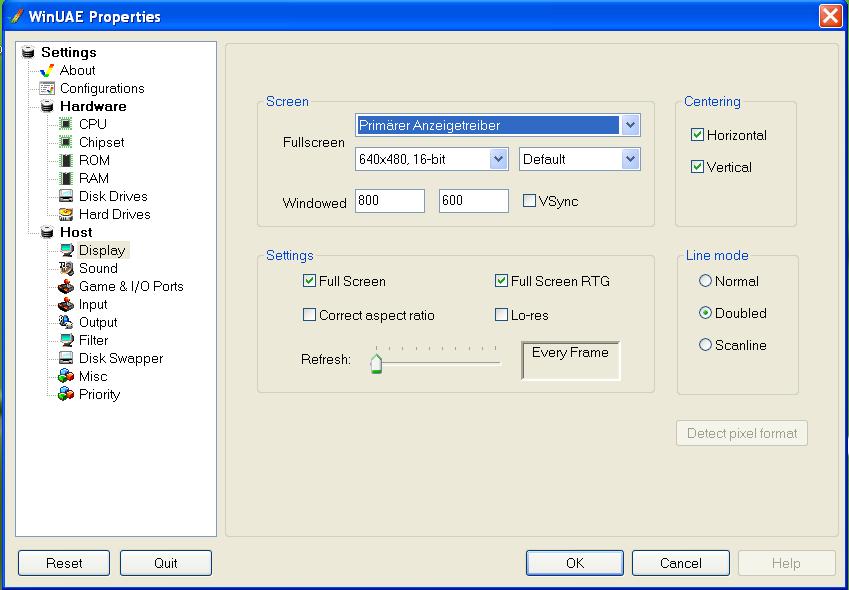
Task: Enable the Lo-res checkbox
Action: pyautogui.click(x=501, y=314)
